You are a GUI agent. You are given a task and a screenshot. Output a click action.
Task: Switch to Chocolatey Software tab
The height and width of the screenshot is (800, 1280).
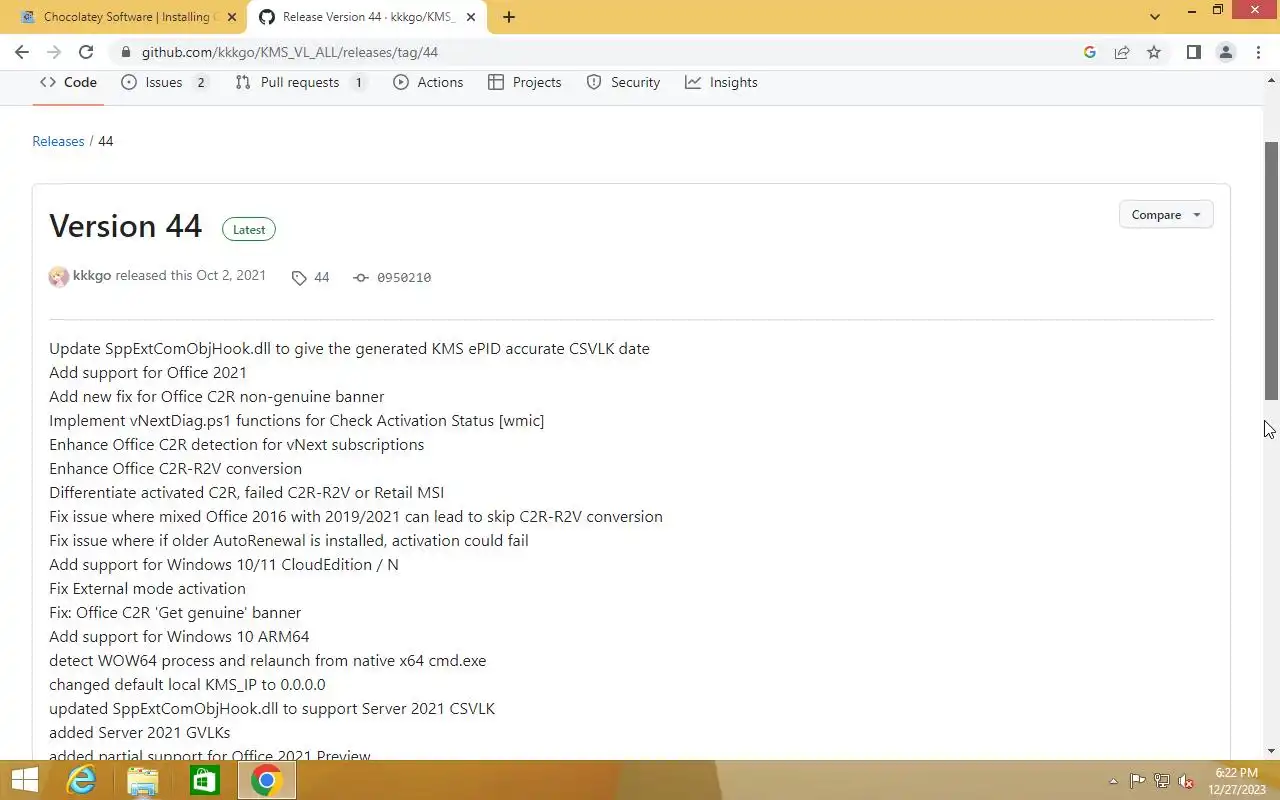[x=125, y=17]
